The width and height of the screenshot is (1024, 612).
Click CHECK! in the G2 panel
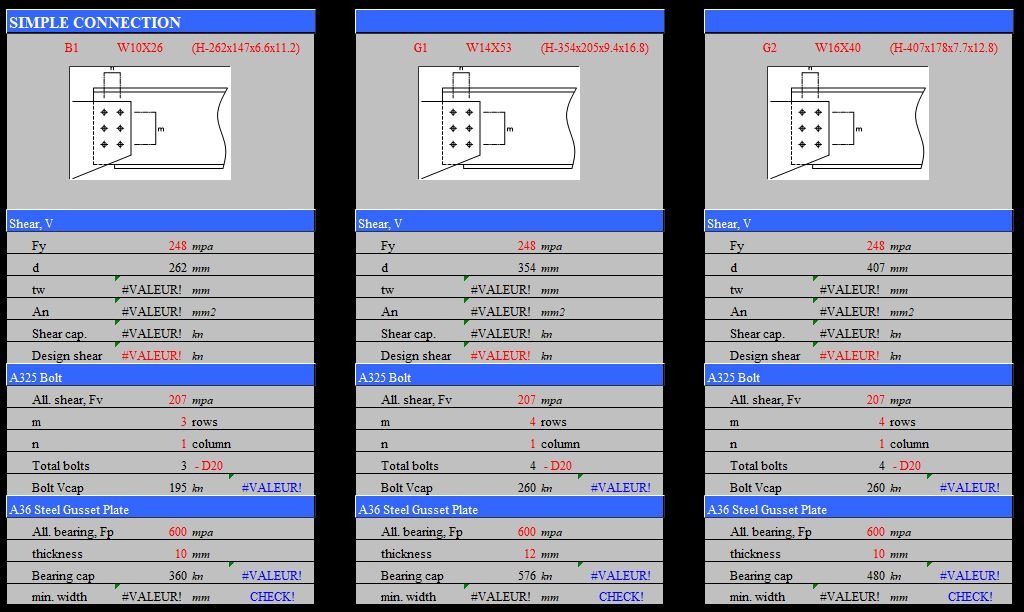click(x=970, y=597)
